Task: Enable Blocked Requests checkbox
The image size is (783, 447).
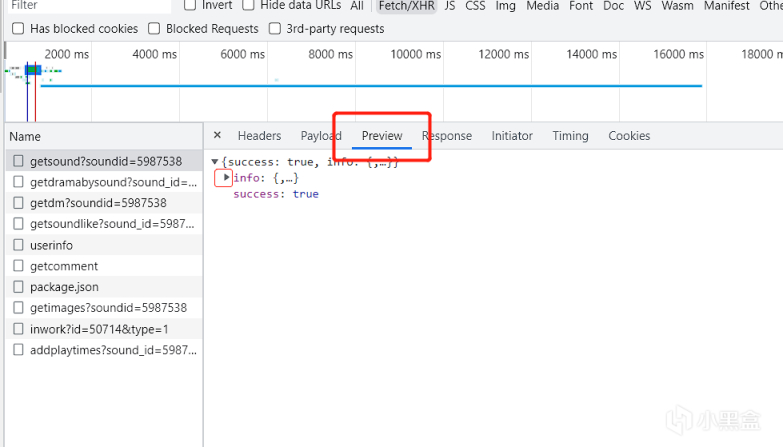Action: click(154, 28)
